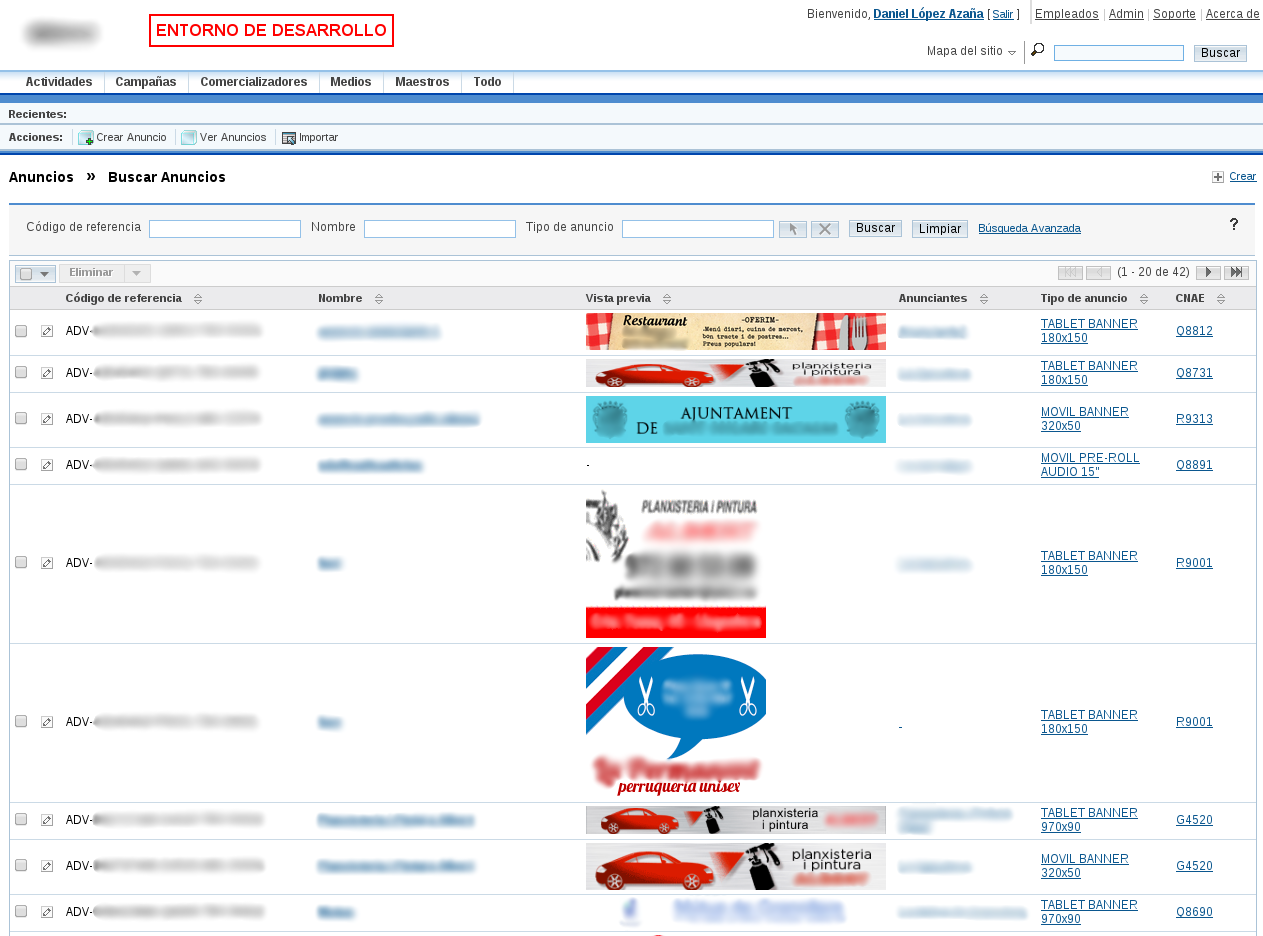
Task: Check the checkbox on the Restaurant banner row
Action: 21,330
